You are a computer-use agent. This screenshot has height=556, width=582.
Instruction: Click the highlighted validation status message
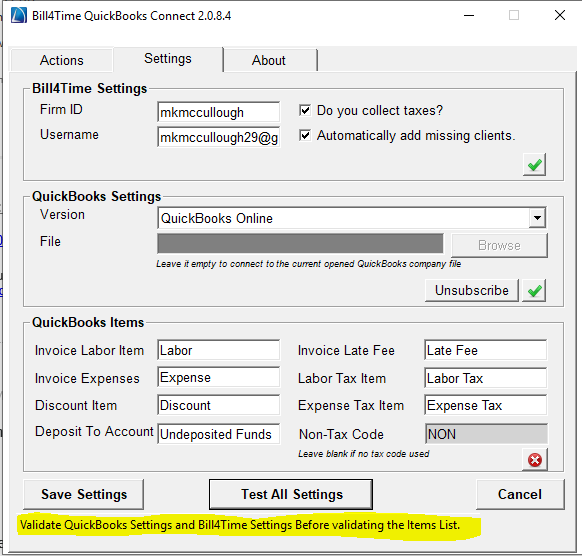pos(240,525)
